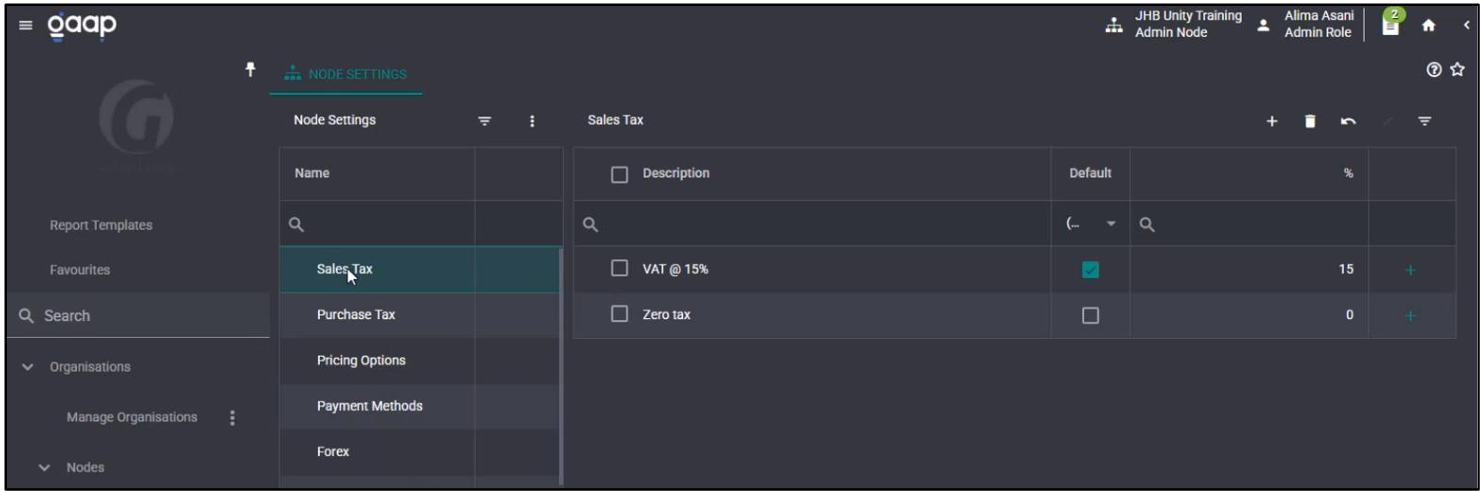Click the trash delete icon in Sales Tax toolbar
Screen dimensions: 1483x491
1310,121
